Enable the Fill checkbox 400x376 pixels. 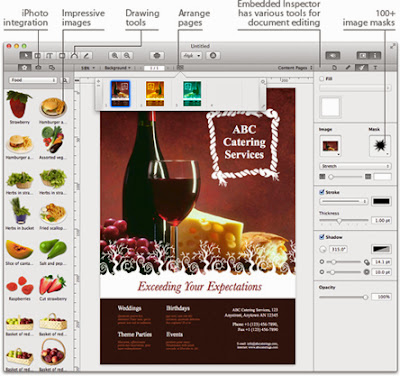pos(322,79)
